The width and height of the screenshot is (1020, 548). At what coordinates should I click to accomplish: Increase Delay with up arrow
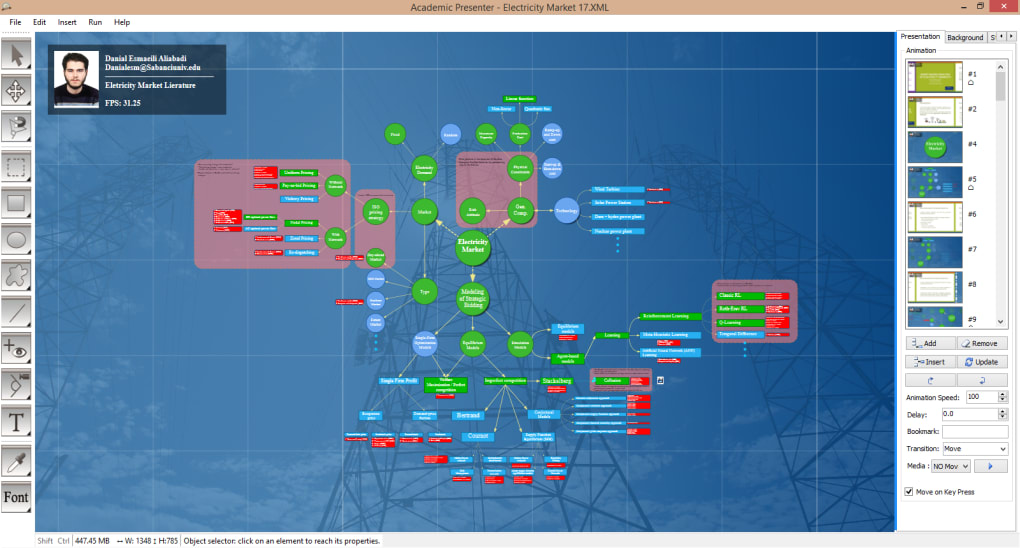tap(1002, 411)
